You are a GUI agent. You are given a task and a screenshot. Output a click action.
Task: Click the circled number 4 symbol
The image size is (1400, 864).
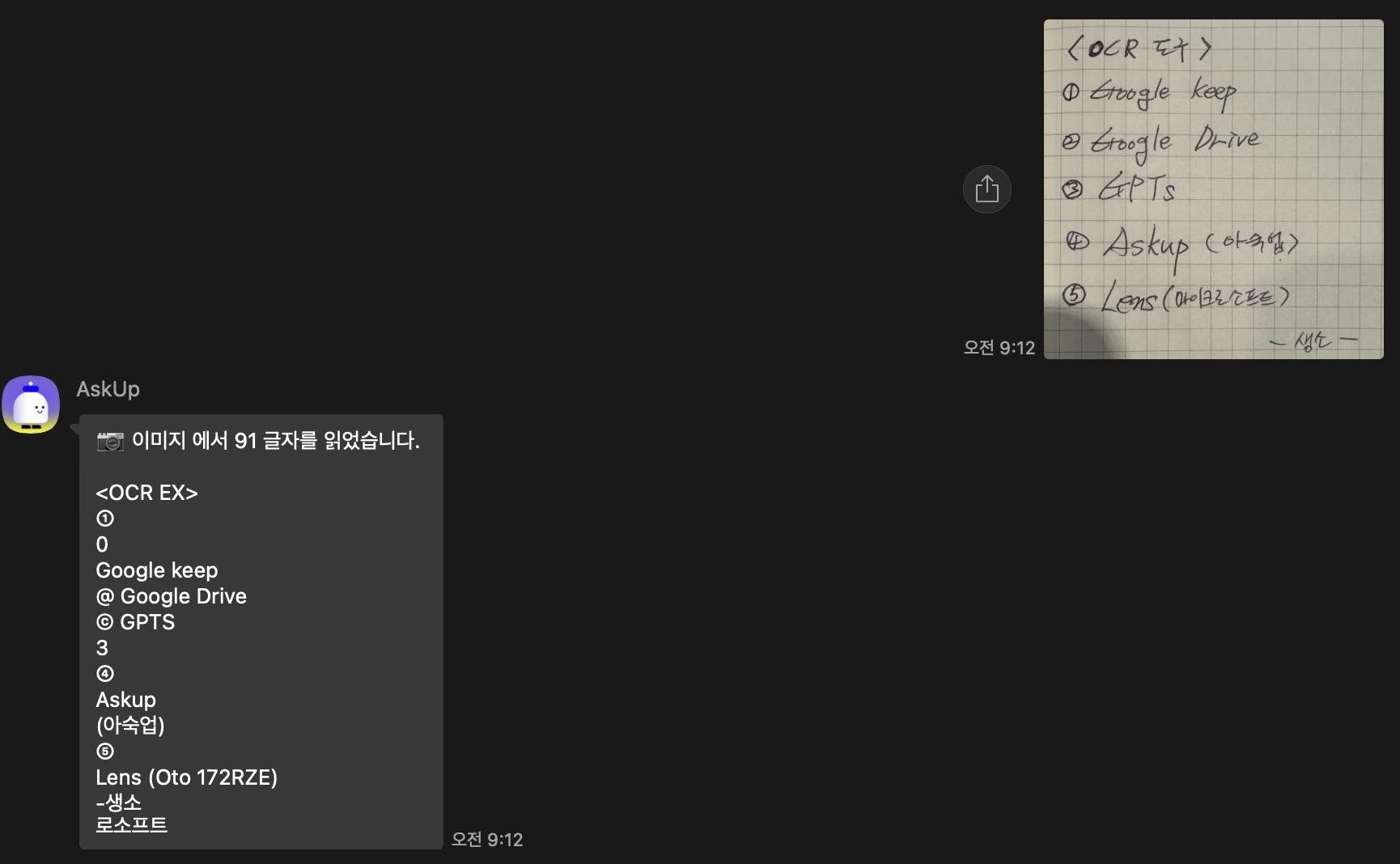[105, 674]
